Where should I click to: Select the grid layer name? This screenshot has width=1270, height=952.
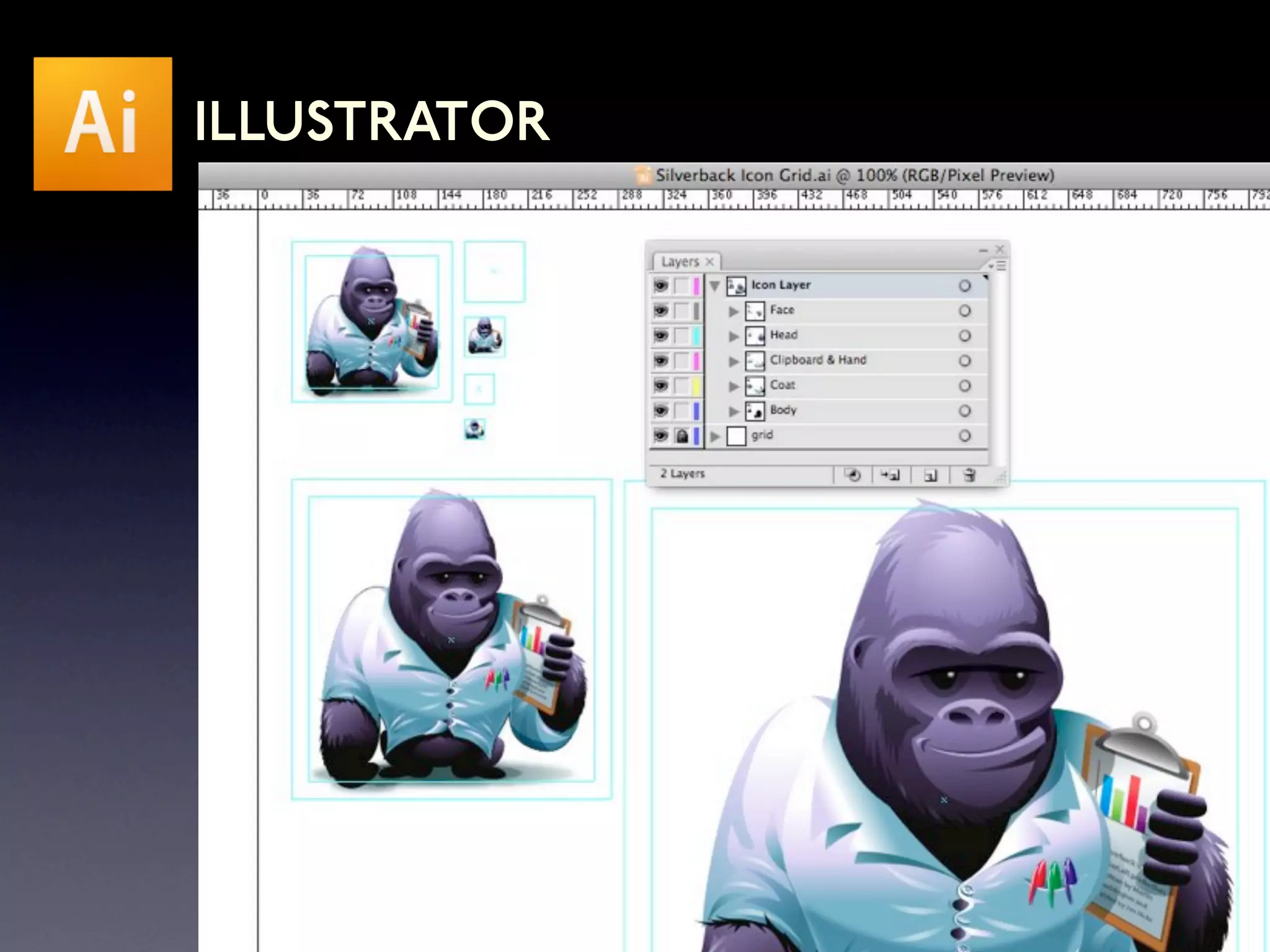click(762, 435)
